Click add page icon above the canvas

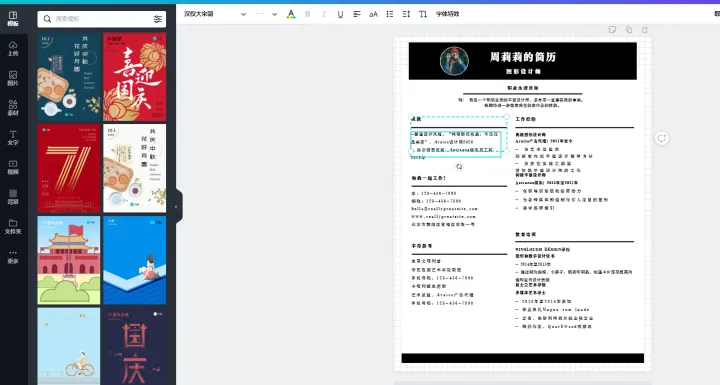coord(645,30)
